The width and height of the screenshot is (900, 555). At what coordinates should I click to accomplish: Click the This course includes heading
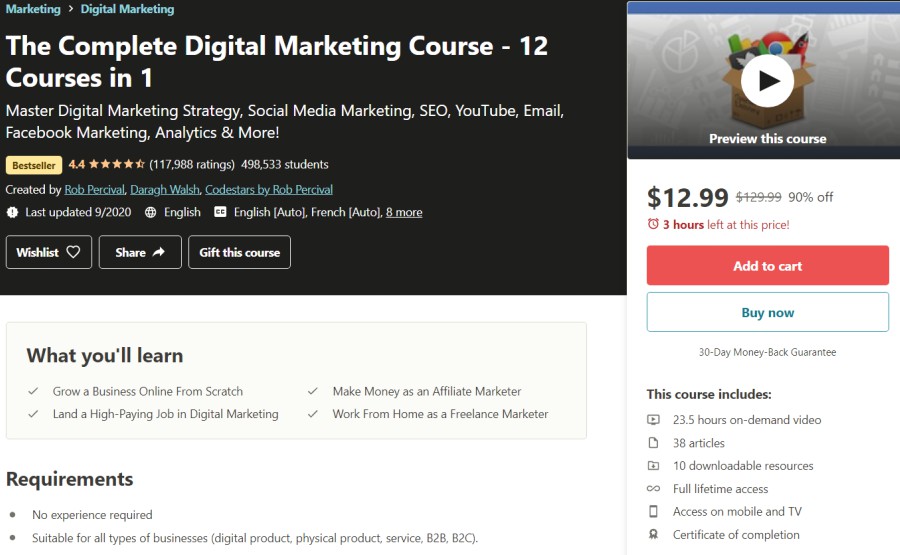pyautogui.click(x=709, y=394)
